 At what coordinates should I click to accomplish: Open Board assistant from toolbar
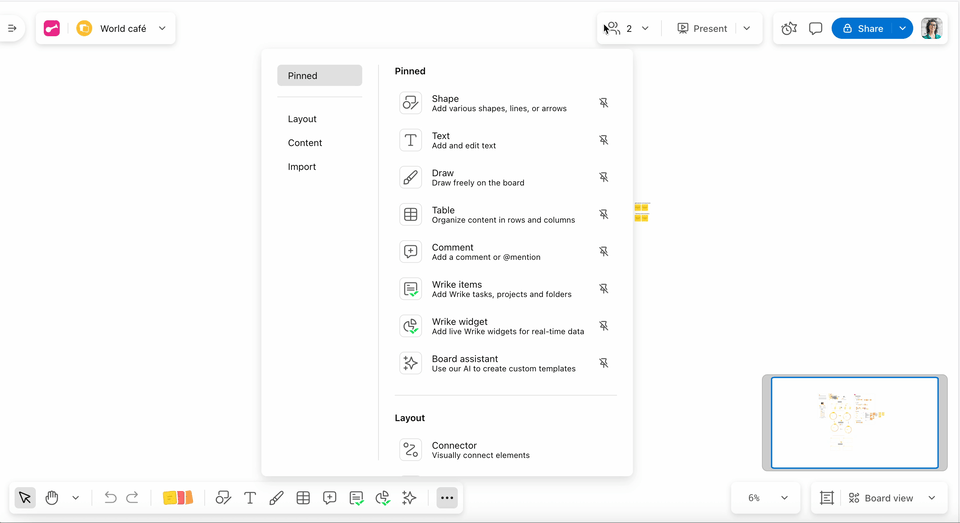[409, 498]
